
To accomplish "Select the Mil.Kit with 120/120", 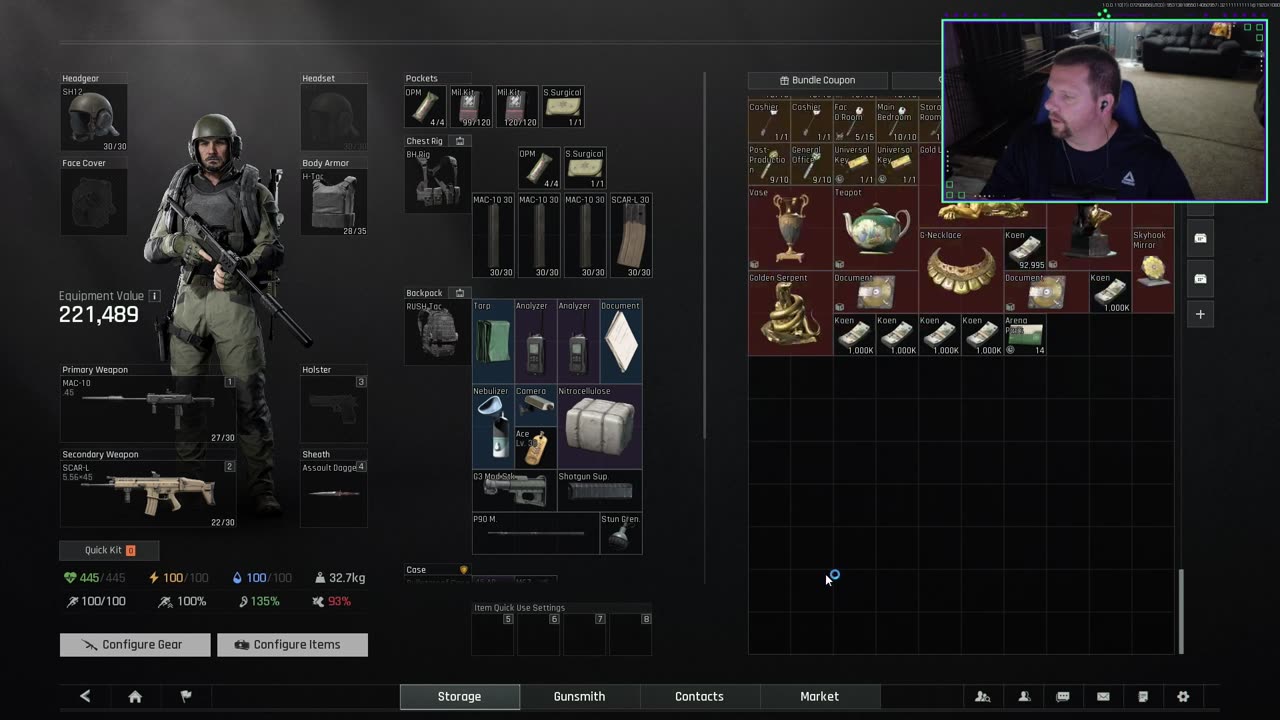I will pos(517,107).
